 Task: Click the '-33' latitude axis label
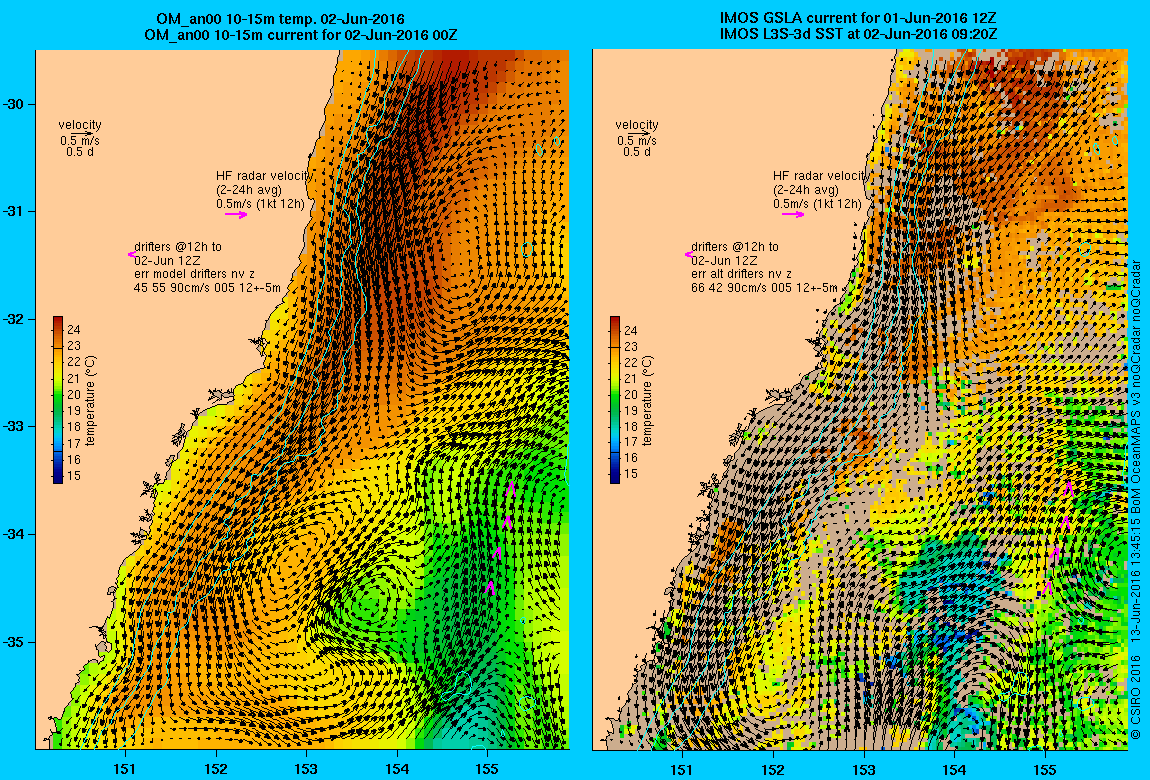click(x=12, y=427)
